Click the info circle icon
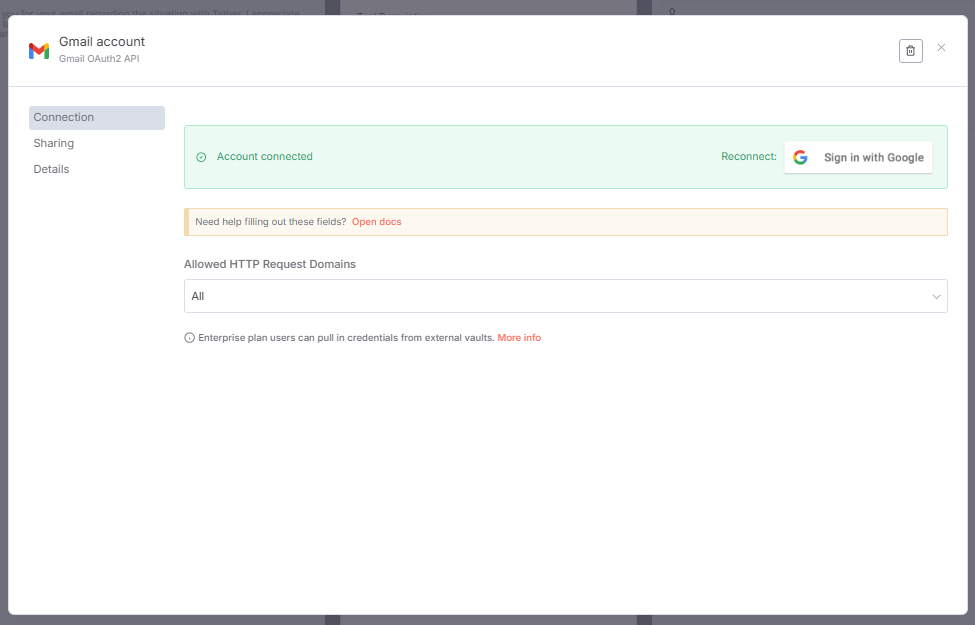Viewport: 975px width, 625px height. [190, 338]
